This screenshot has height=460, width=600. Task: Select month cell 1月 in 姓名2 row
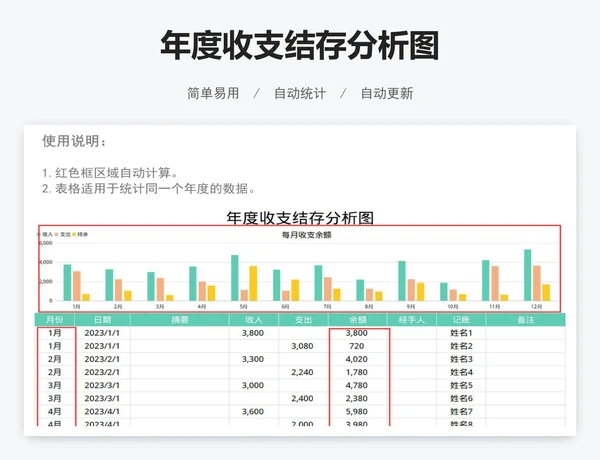tap(55, 346)
